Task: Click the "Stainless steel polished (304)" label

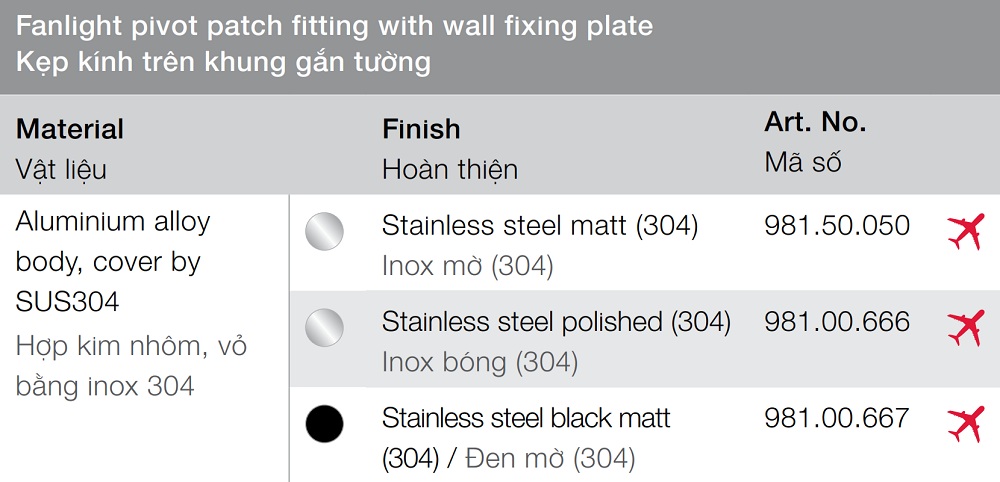Action: (x=556, y=322)
